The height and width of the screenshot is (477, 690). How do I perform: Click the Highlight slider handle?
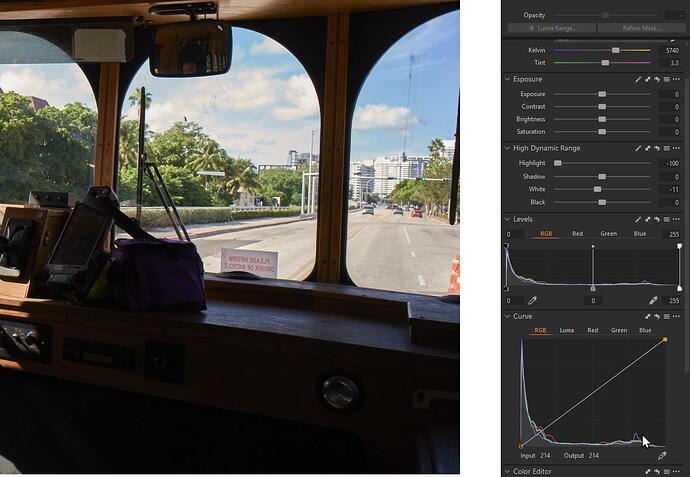point(558,163)
